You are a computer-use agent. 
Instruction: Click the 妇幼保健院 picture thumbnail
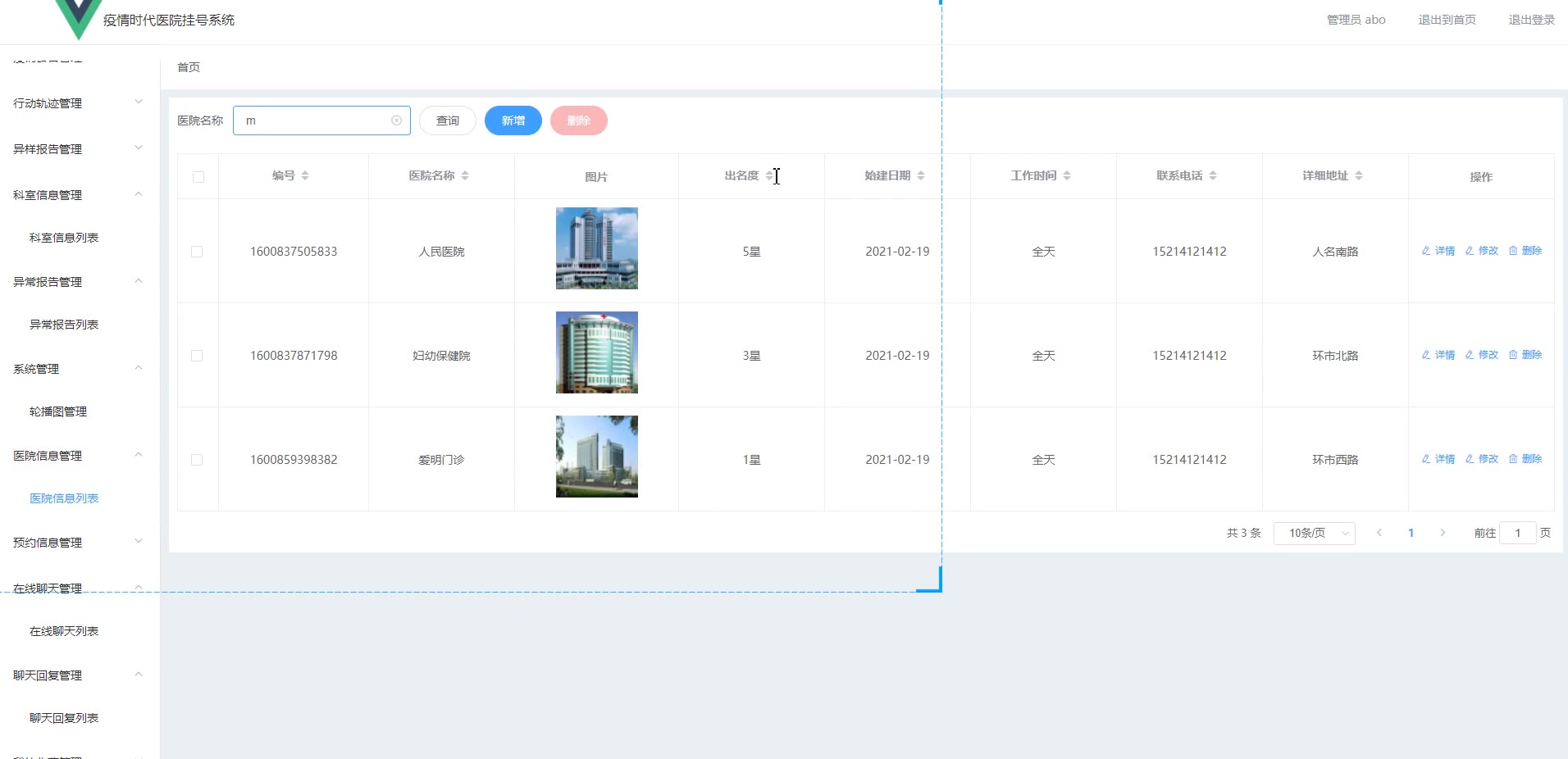point(597,352)
